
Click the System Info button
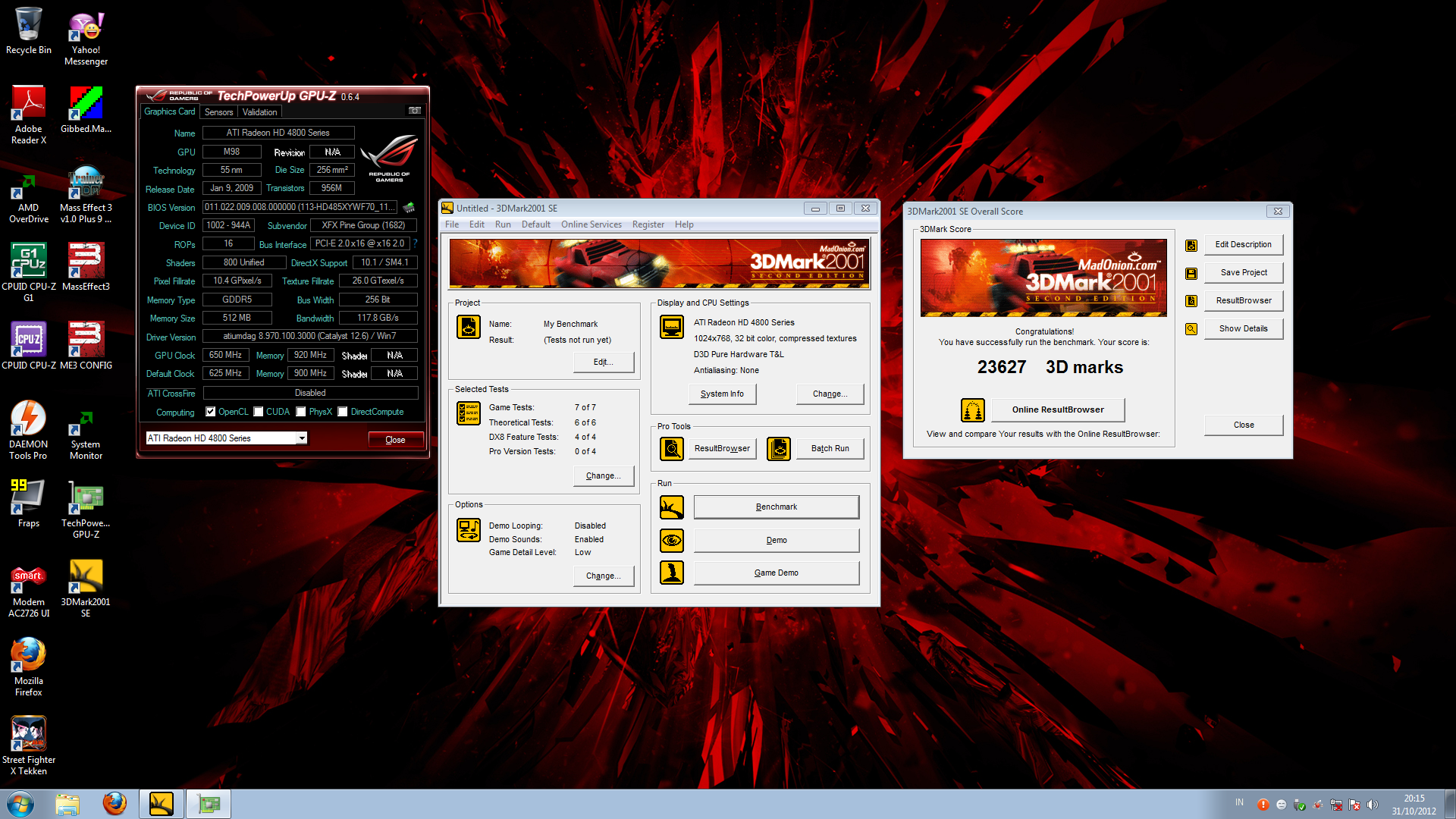click(722, 394)
